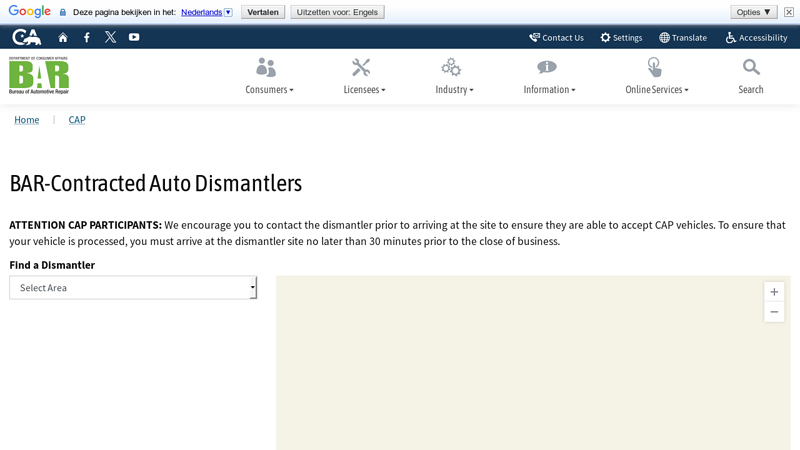
Task: Open the YouTube icon link
Action: point(134,37)
